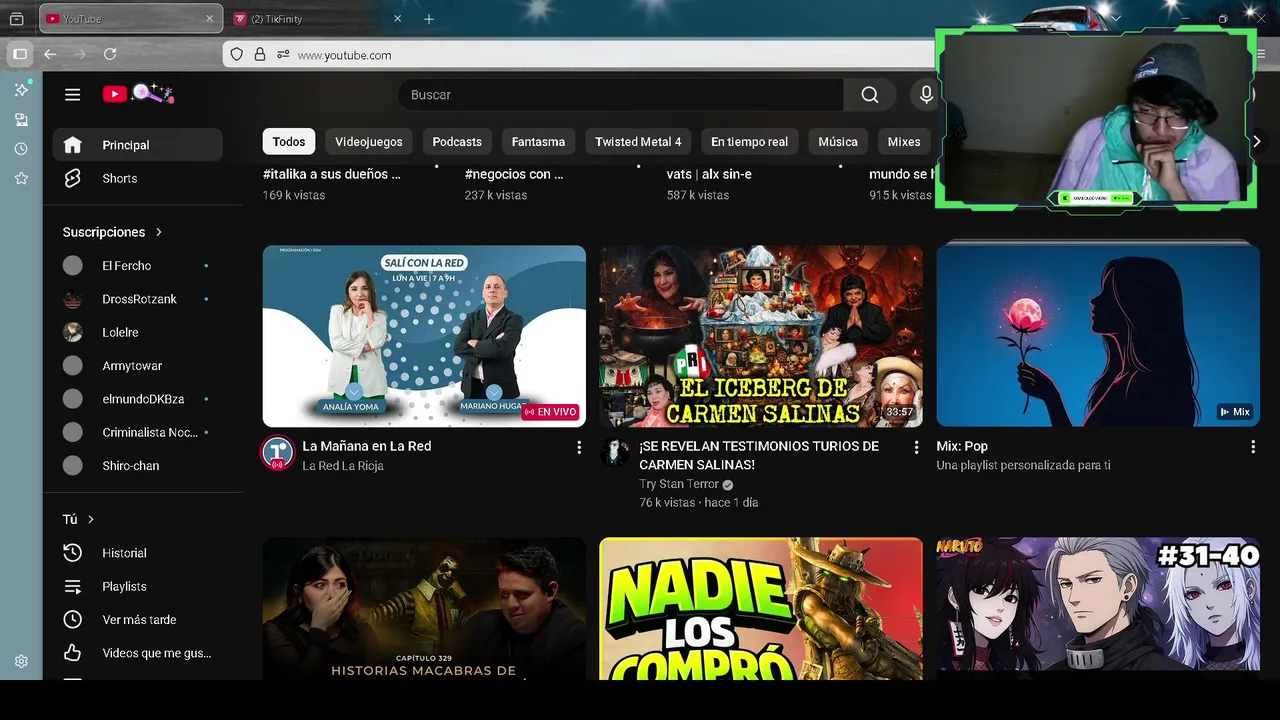This screenshot has height=720, width=1280.
Task: Go back to the previous page
Action: [50, 54]
